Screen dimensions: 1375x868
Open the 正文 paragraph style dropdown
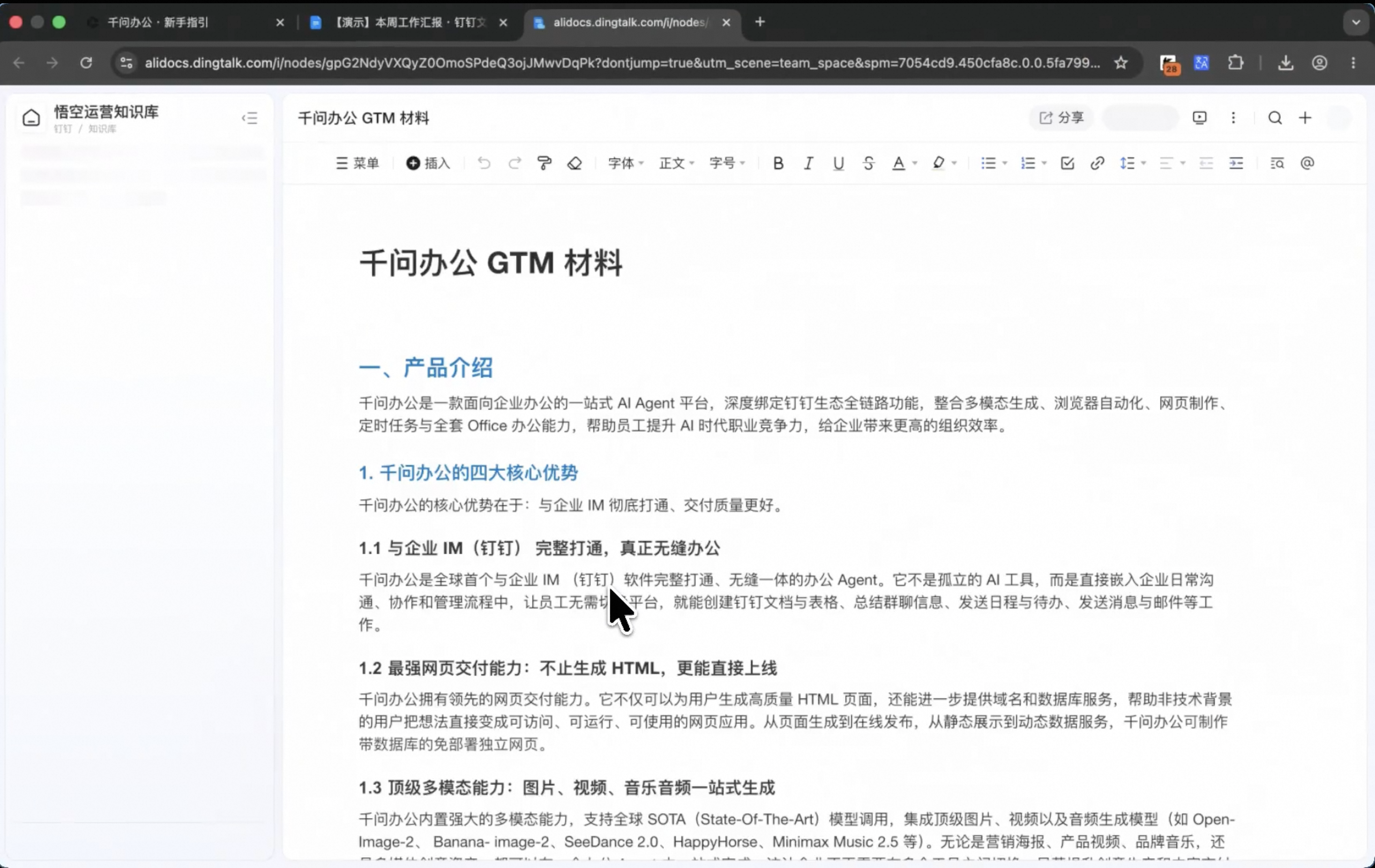tap(677, 163)
